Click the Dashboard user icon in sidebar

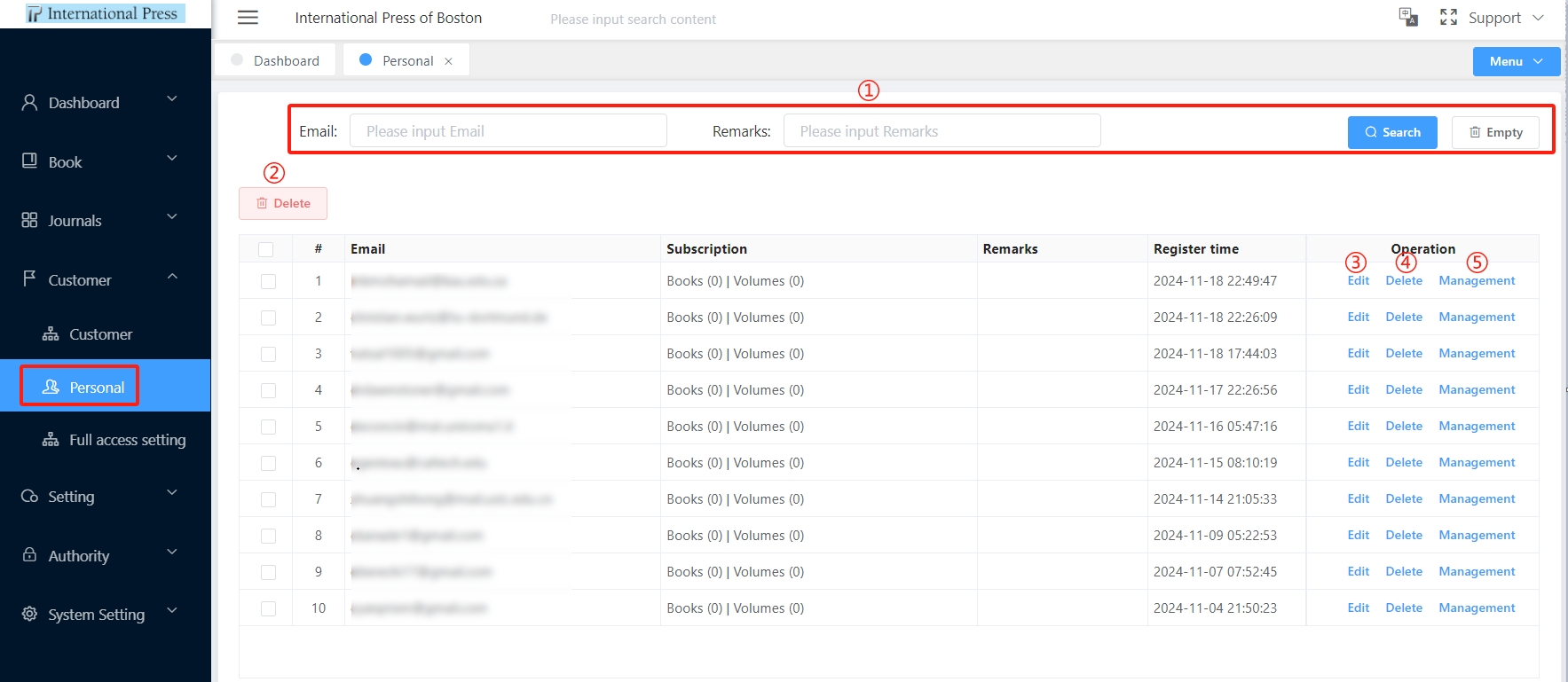[x=29, y=102]
